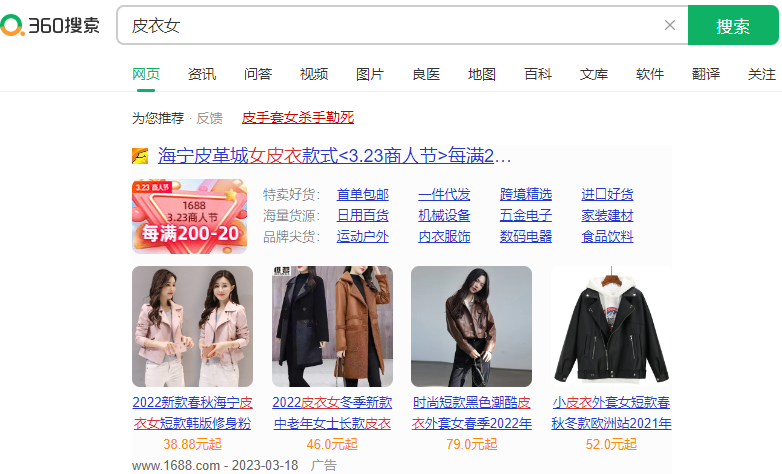Screen dimensions: 782x474
Task: Click the short brown leather jacket image
Action: tap(471, 326)
